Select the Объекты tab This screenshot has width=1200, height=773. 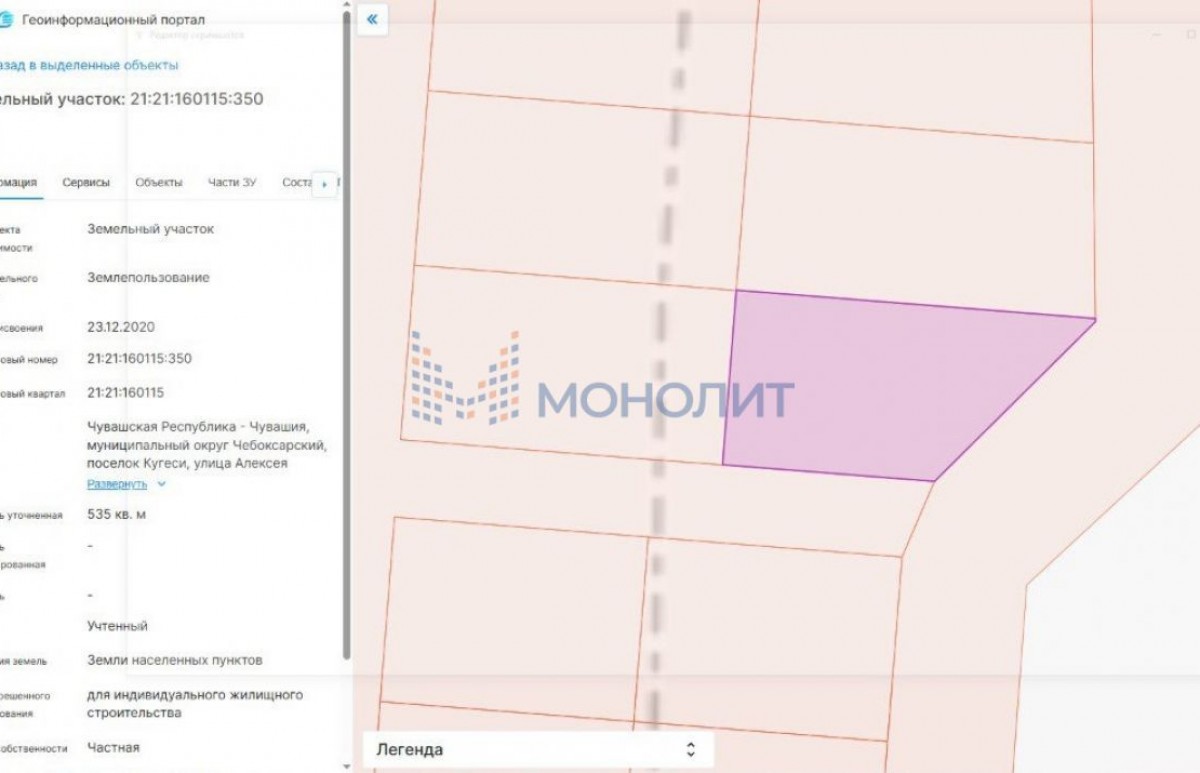point(159,182)
